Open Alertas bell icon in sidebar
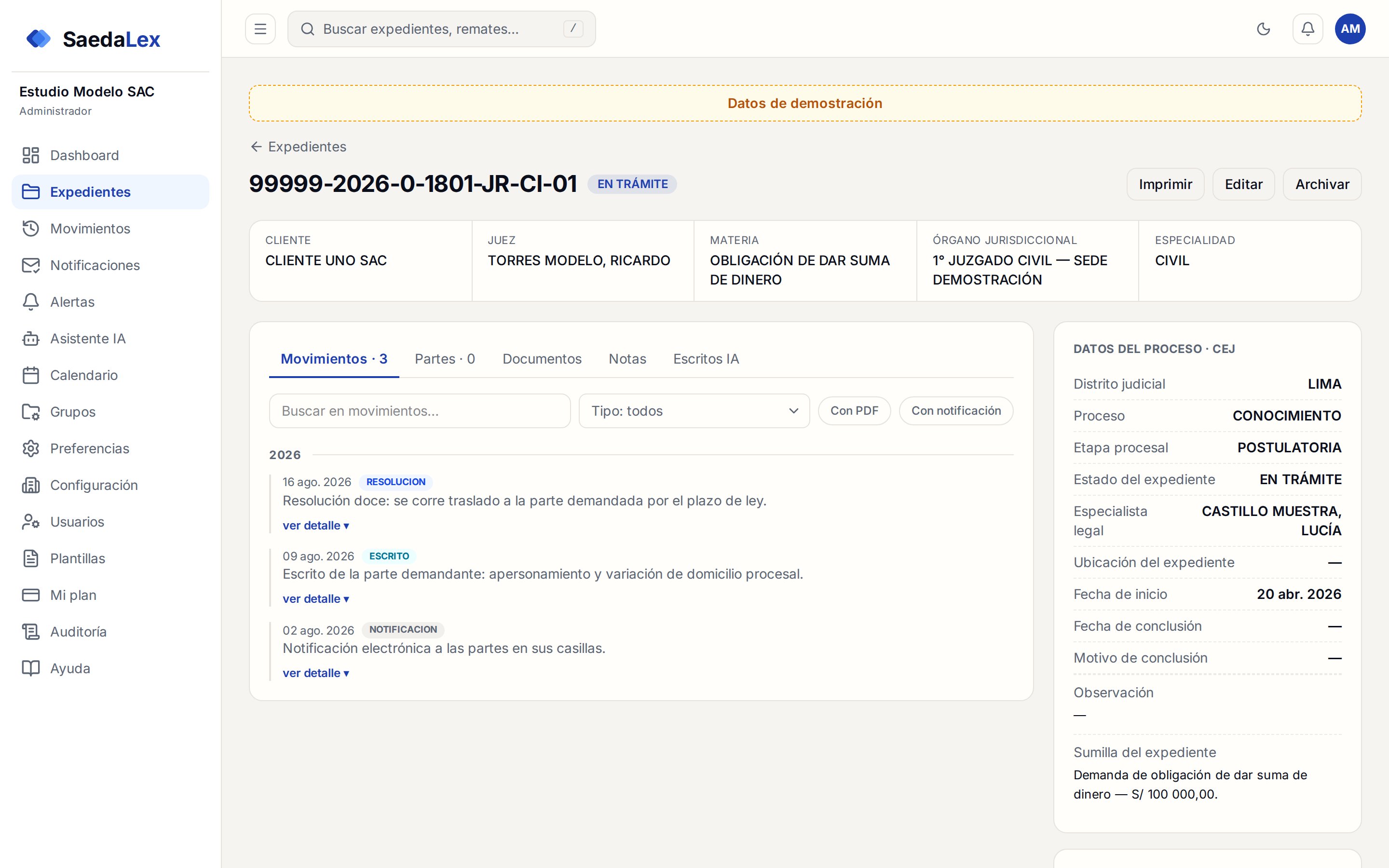 point(30,302)
